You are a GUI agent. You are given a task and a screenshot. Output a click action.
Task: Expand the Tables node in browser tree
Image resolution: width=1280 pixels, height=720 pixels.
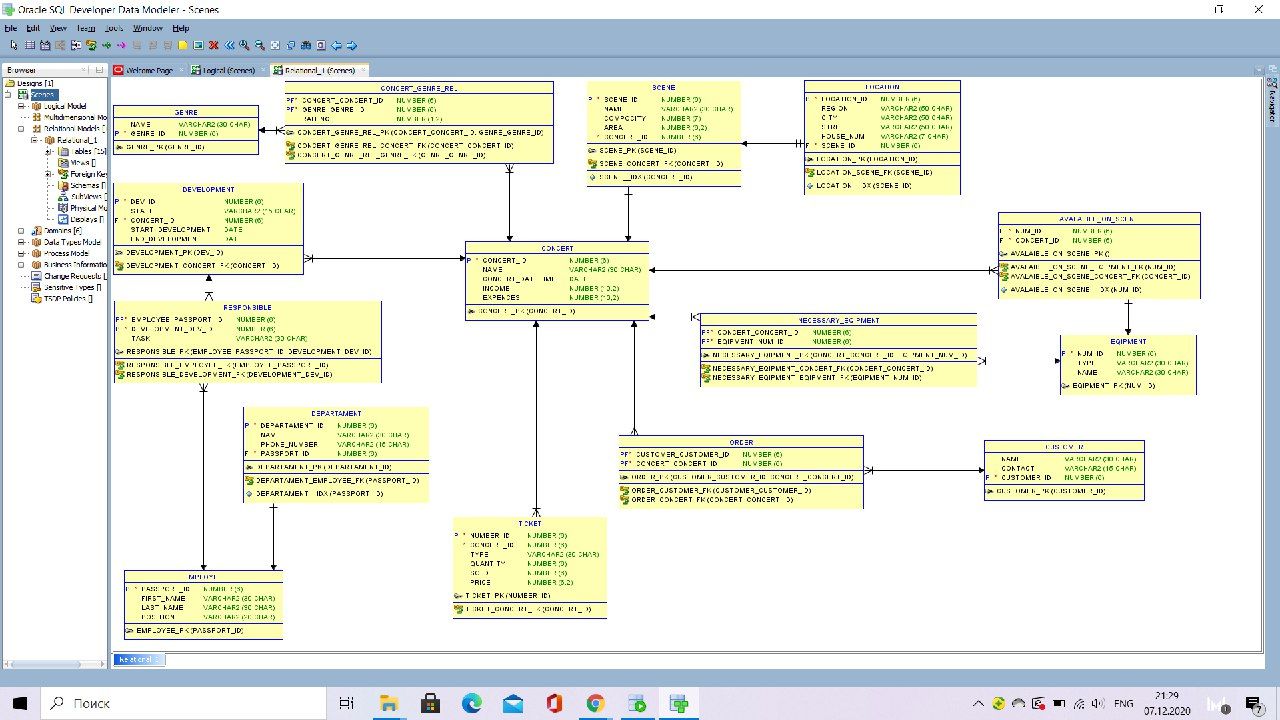46,151
